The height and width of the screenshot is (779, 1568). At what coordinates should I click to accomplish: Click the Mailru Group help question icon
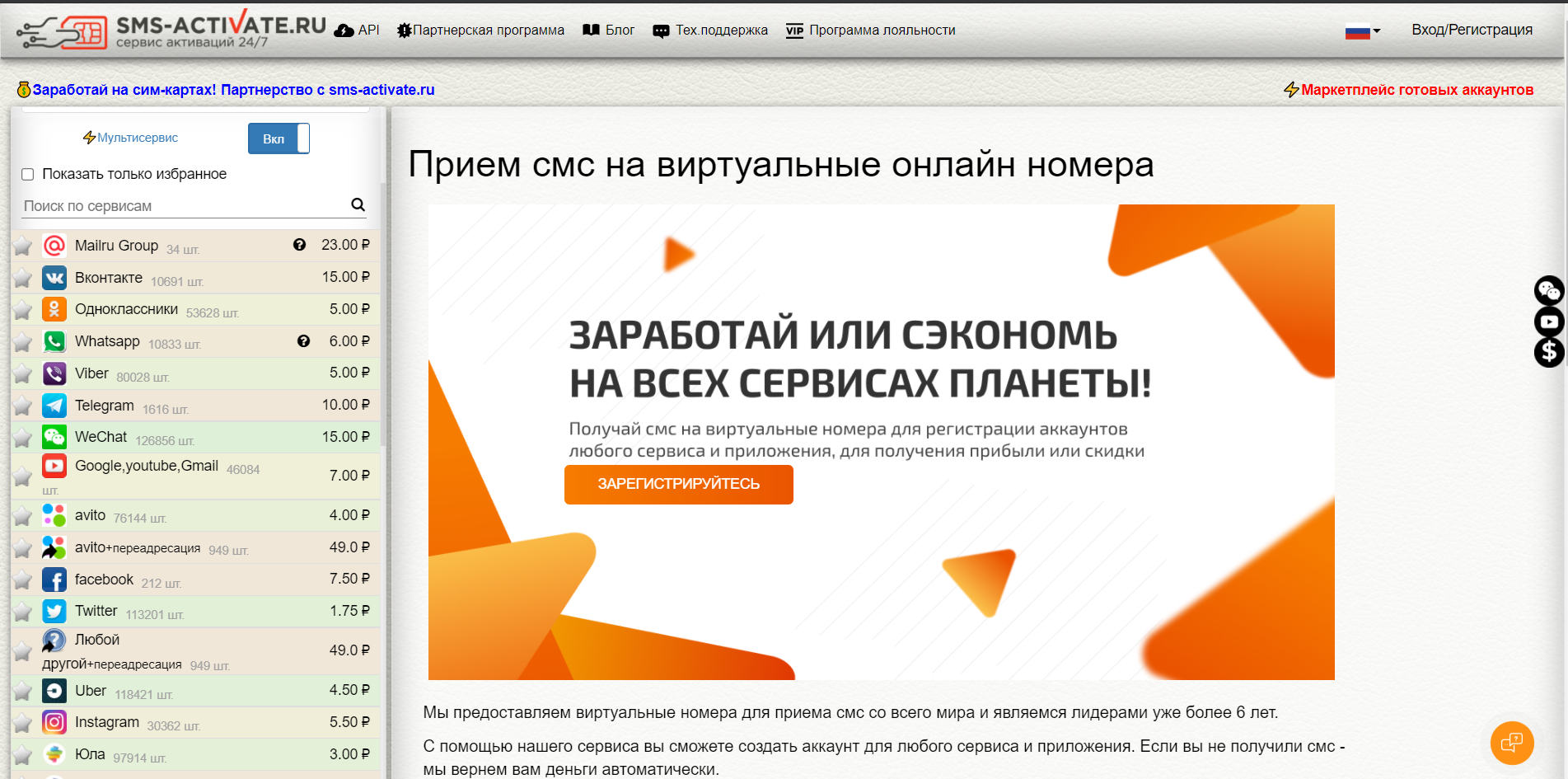[x=299, y=245]
